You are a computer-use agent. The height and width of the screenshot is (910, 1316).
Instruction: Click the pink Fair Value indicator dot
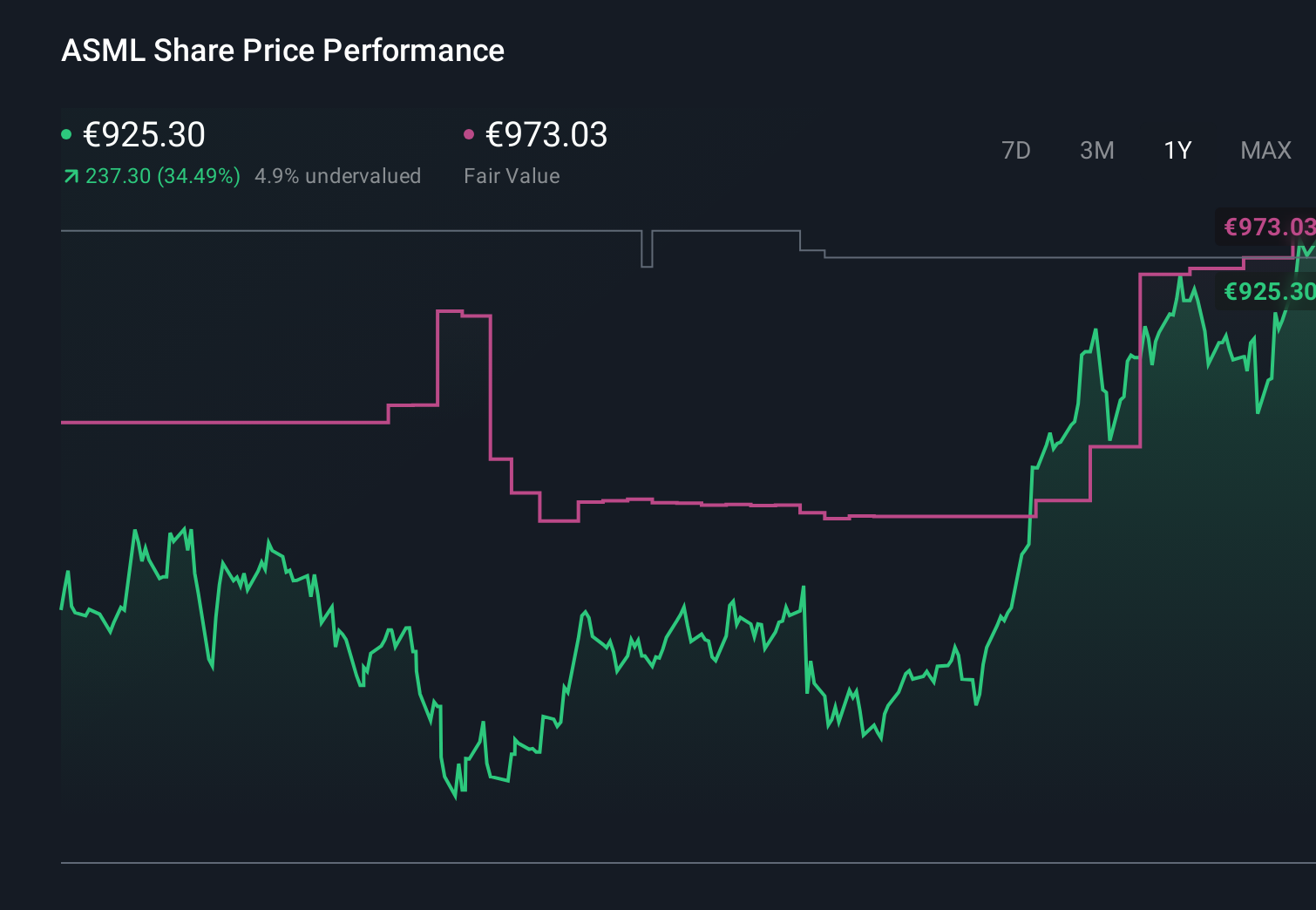(x=471, y=133)
